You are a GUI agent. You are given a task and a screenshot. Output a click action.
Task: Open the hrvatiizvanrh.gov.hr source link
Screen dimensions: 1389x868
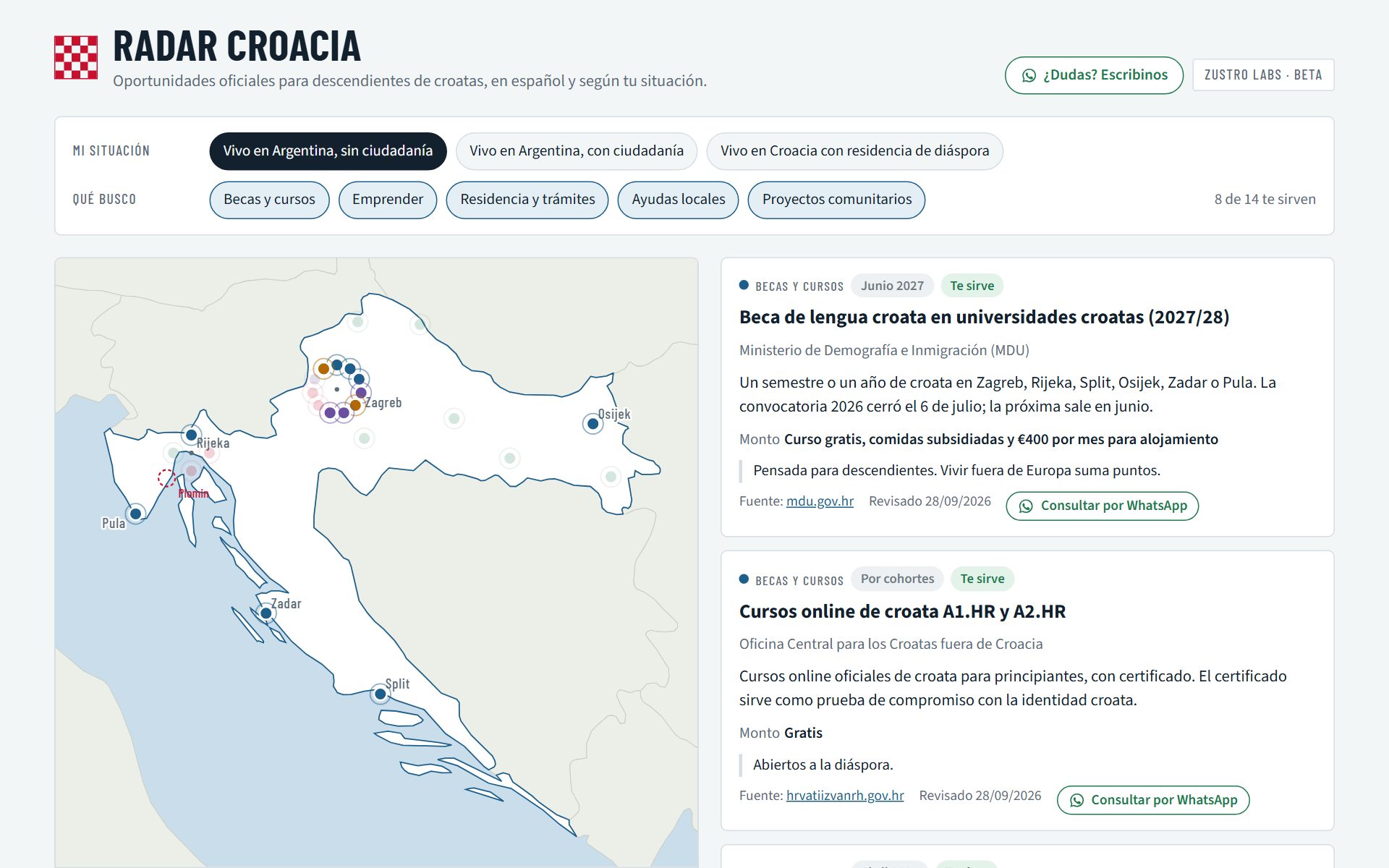pos(845,796)
